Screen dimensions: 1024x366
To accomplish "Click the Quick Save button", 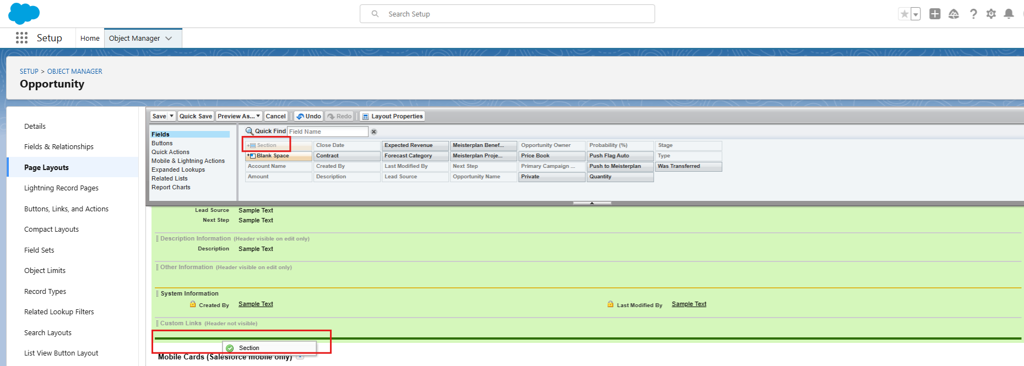I will click(196, 116).
